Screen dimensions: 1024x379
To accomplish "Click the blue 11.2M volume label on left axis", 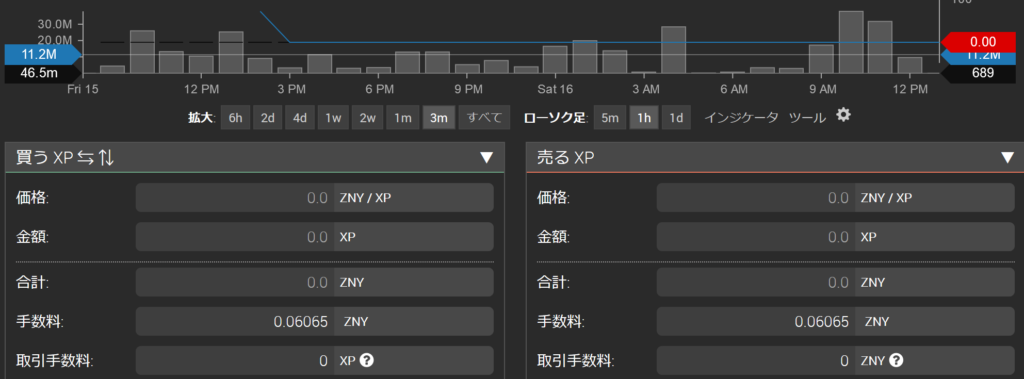I will click(43, 54).
